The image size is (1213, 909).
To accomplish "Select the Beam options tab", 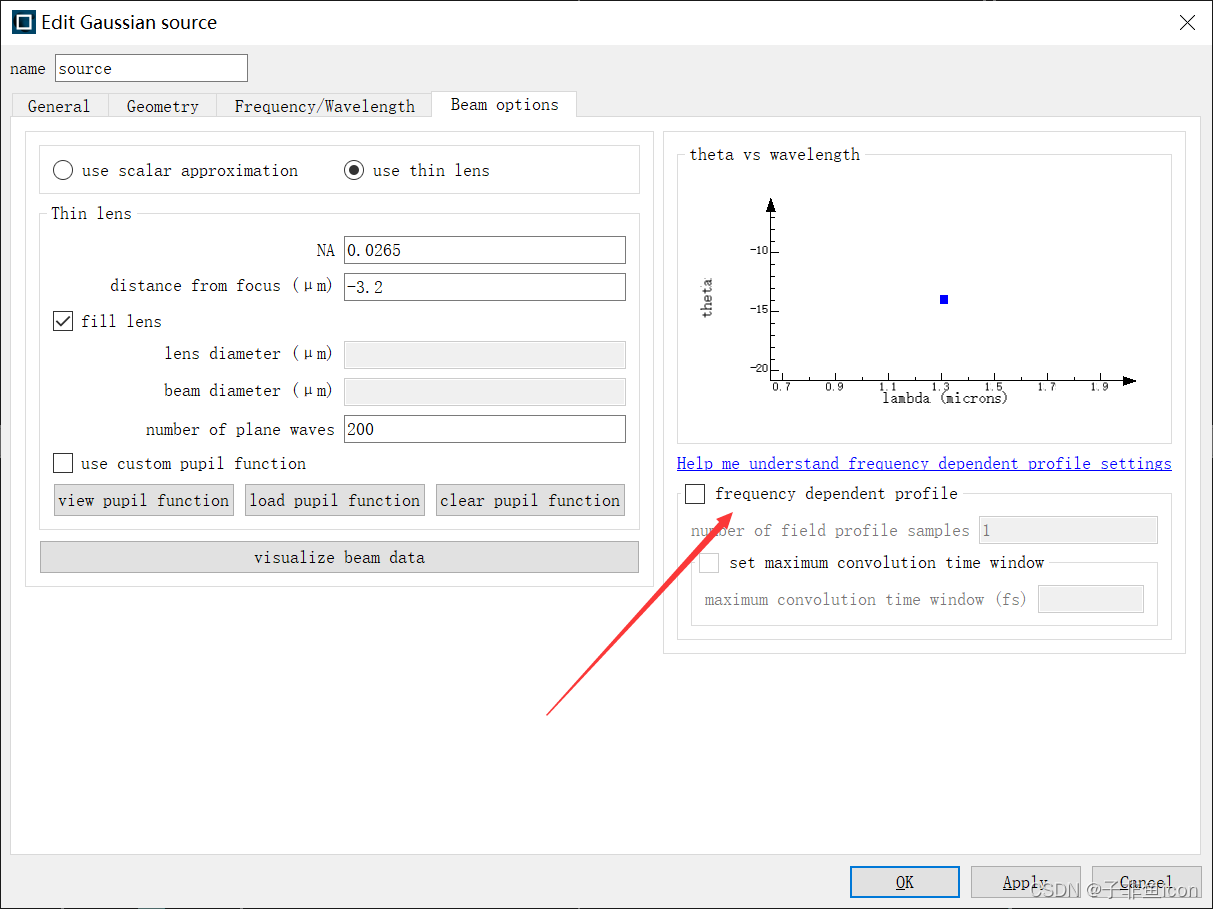I will coord(504,104).
